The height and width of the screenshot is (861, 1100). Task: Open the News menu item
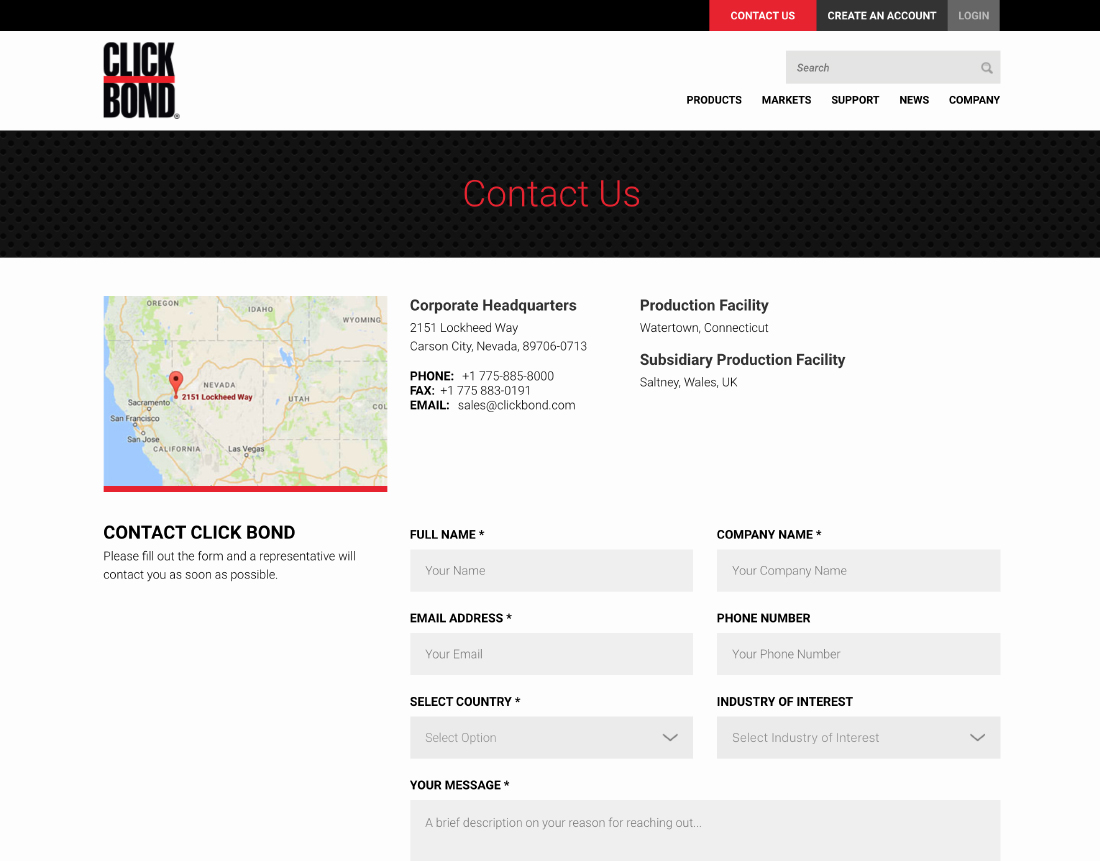(x=914, y=100)
